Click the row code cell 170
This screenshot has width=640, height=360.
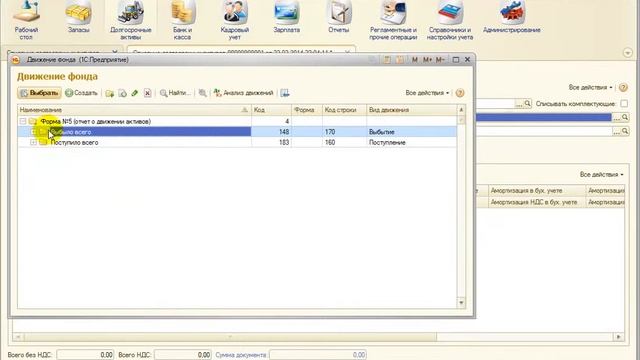click(344, 132)
